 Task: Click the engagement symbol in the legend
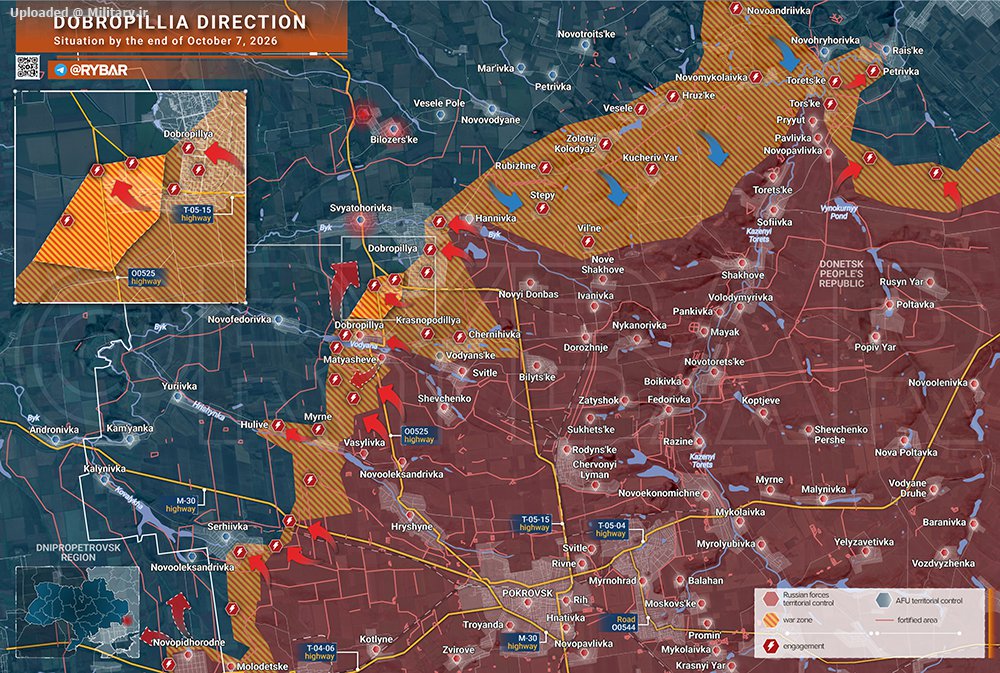770,646
